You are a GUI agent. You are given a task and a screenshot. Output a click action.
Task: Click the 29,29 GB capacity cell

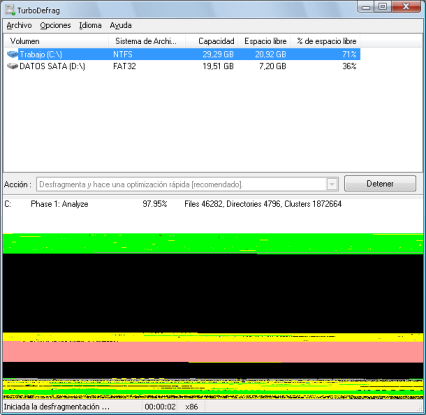[218, 54]
